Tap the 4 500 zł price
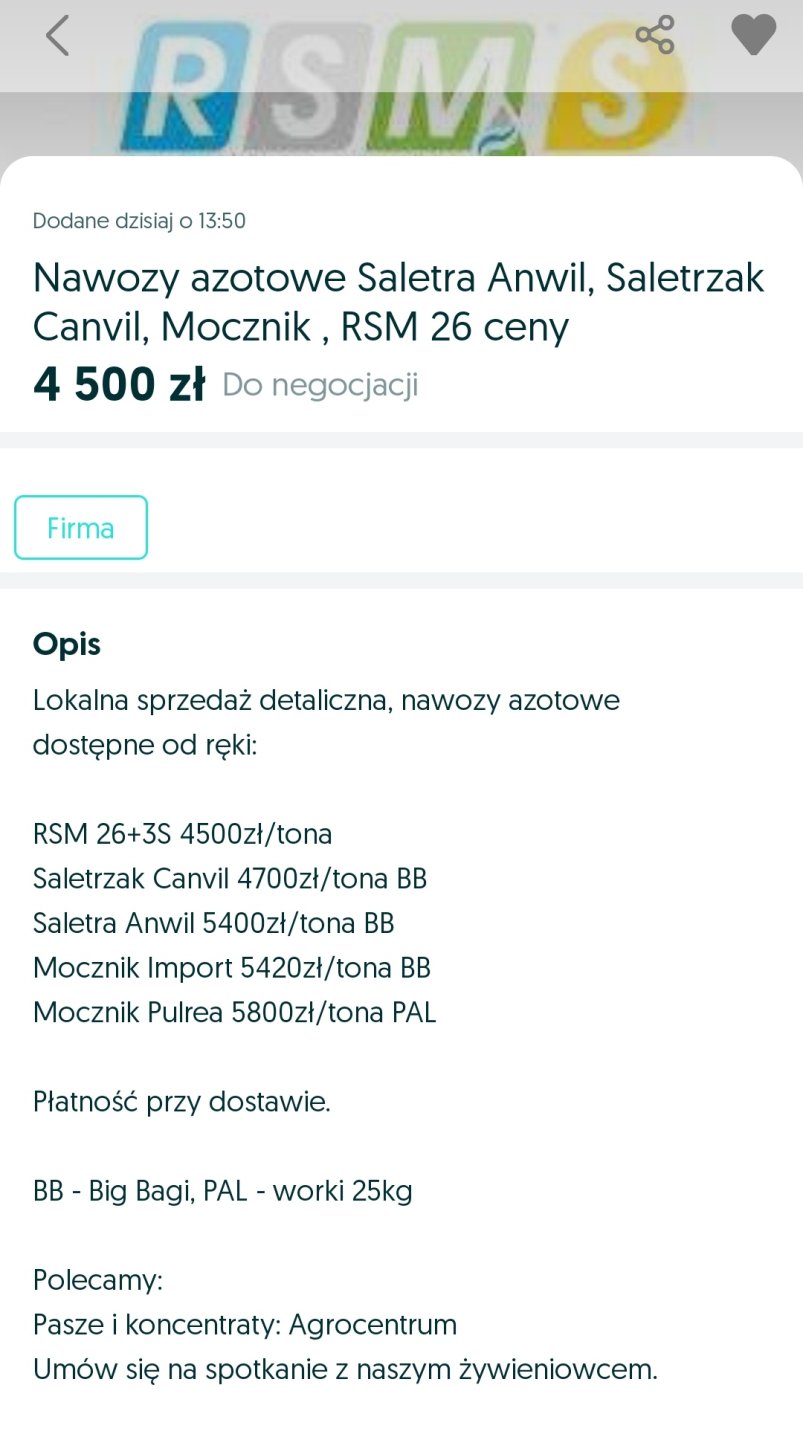Image resolution: width=803 pixels, height=1440 pixels. (119, 385)
